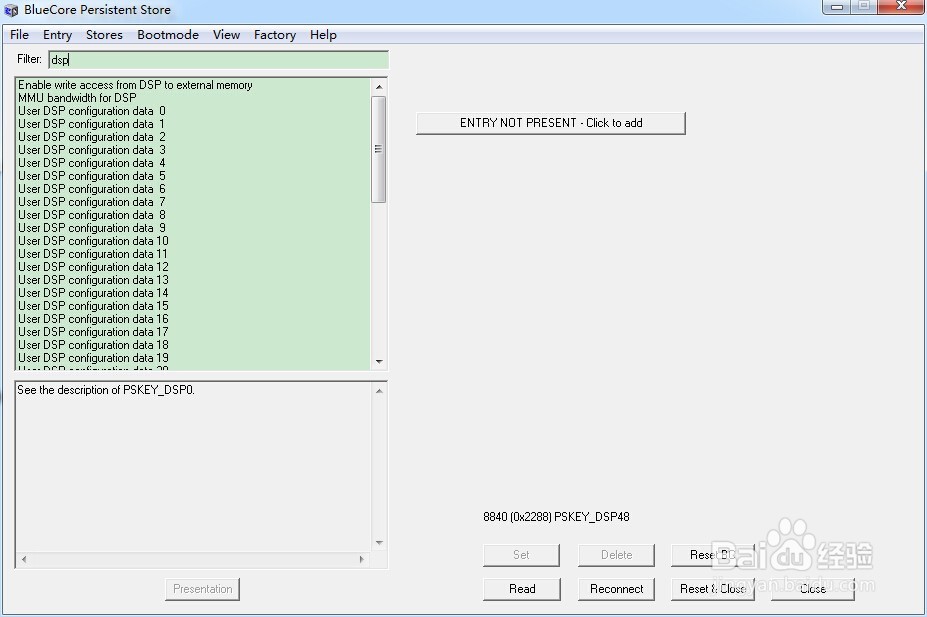Open the Help menu
The width and height of the screenshot is (927, 617).
(323, 35)
